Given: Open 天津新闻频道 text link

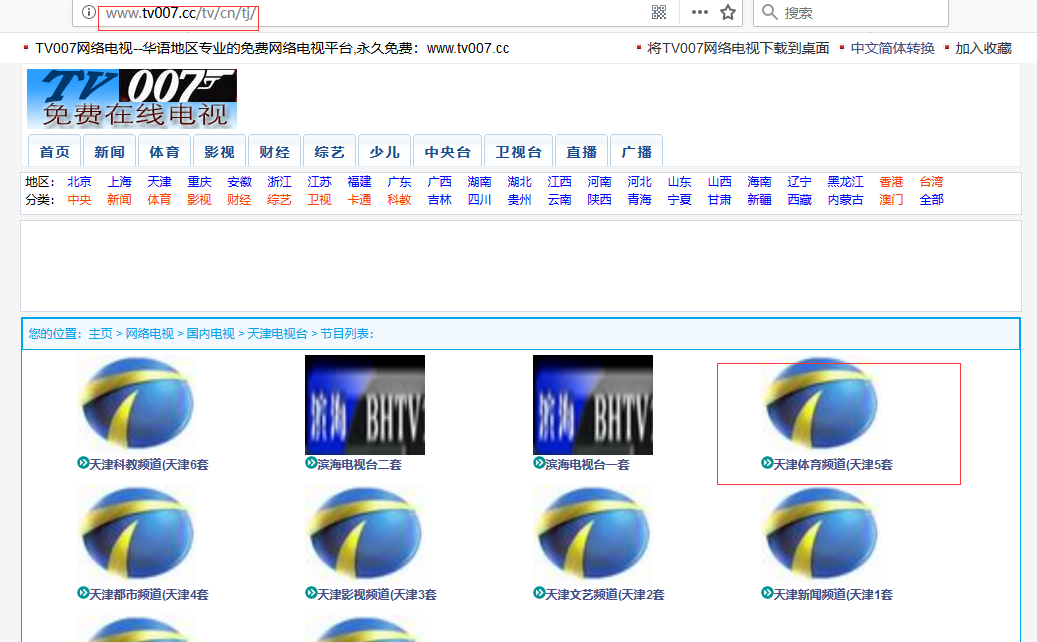Looking at the screenshot, I should [832, 594].
